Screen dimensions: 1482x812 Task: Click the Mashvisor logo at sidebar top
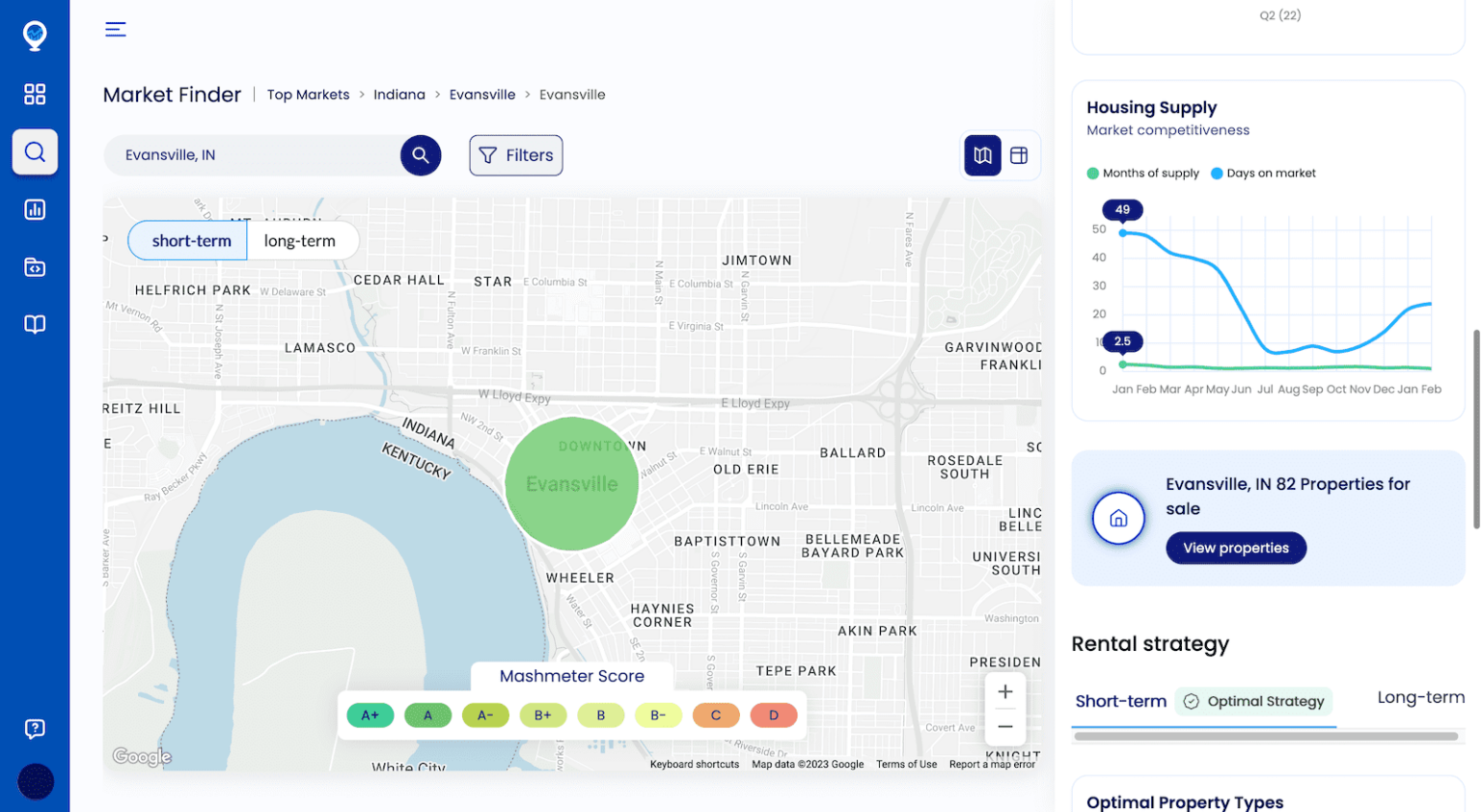(x=35, y=34)
